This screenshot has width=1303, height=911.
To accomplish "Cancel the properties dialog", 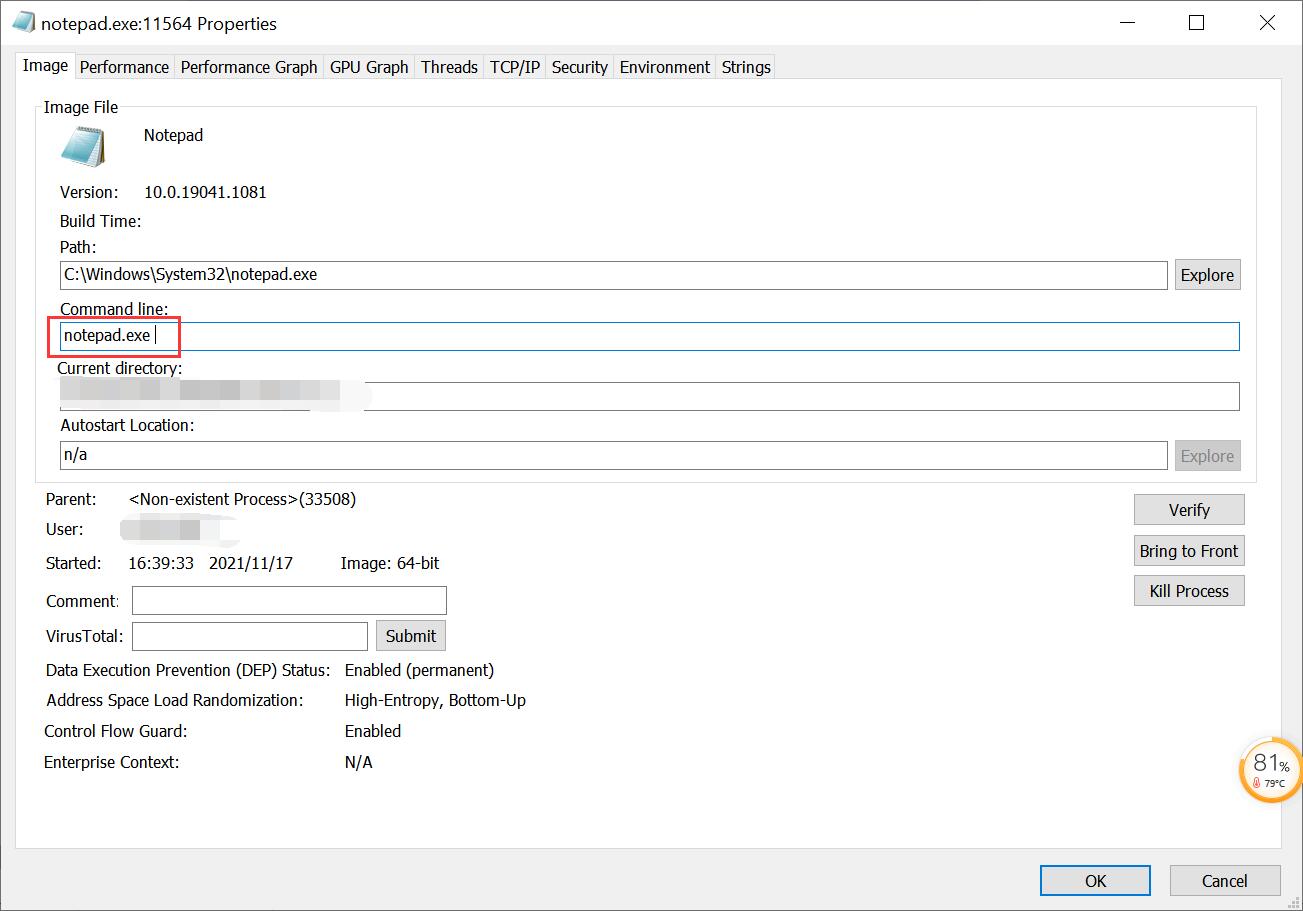I will click(x=1225, y=881).
